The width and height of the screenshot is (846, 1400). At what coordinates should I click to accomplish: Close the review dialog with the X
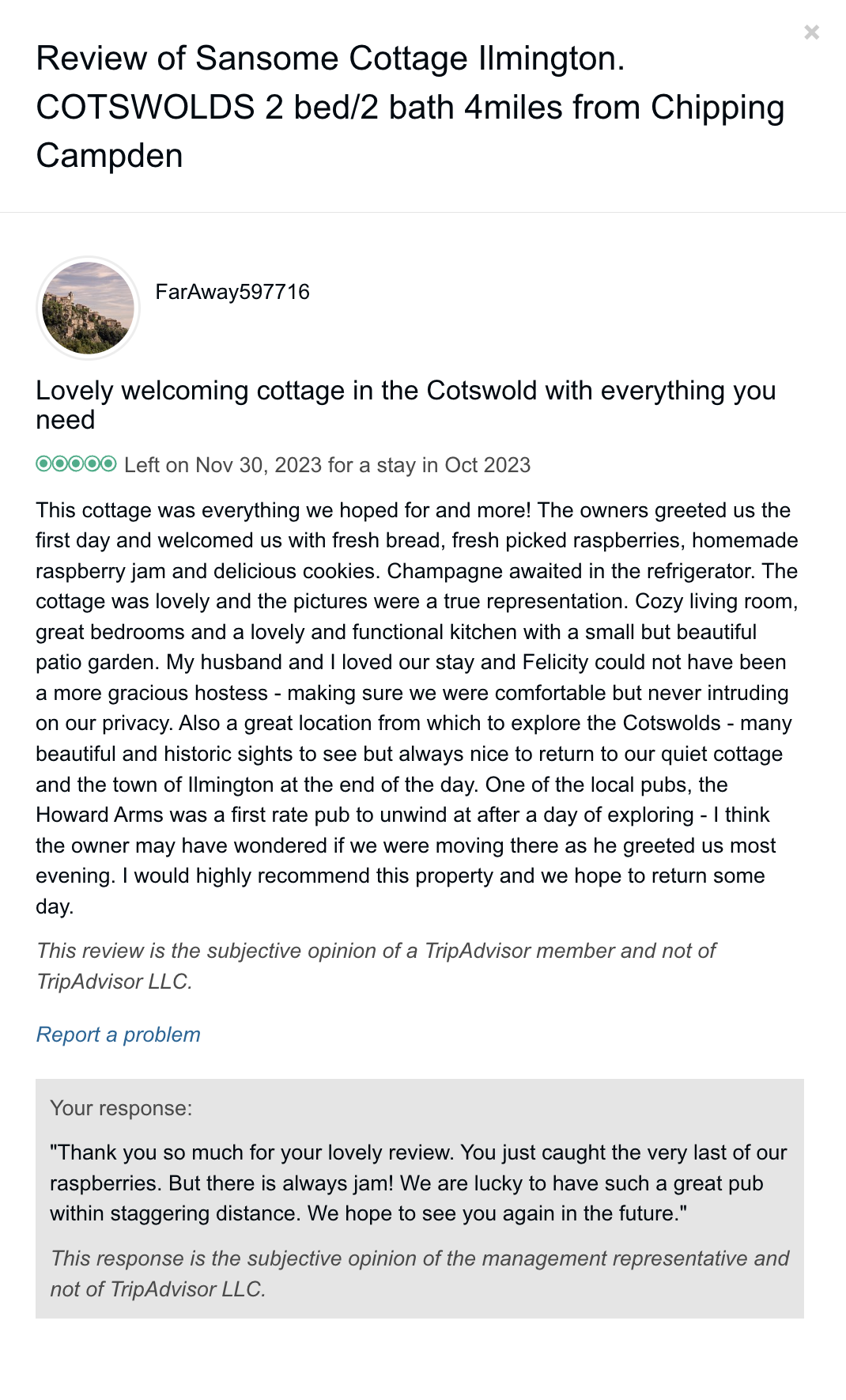tap(811, 32)
